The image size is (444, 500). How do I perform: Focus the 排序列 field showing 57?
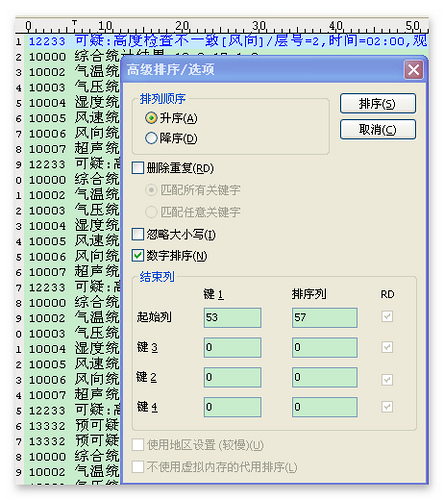325,318
